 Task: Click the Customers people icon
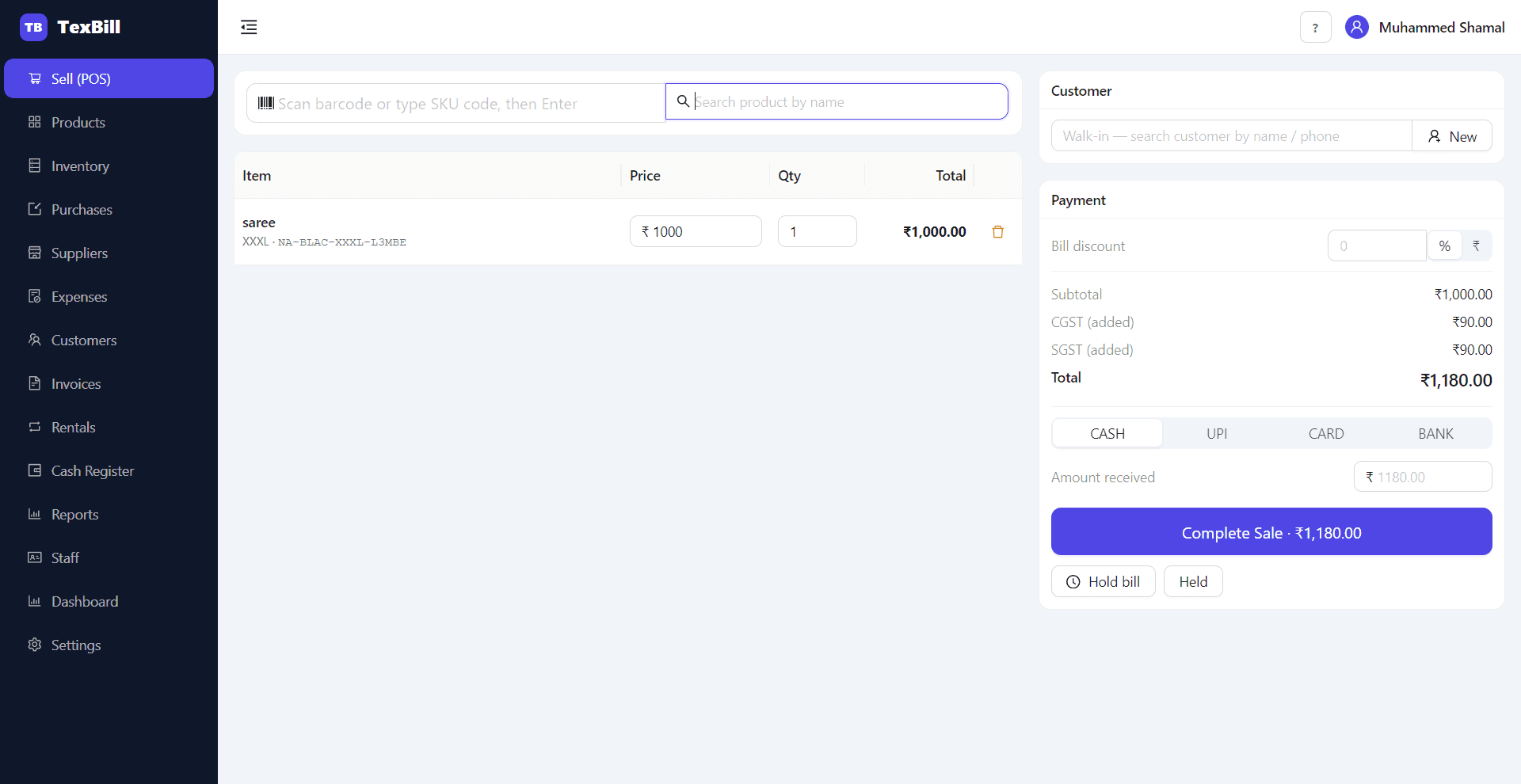pyautogui.click(x=35, y=340)
